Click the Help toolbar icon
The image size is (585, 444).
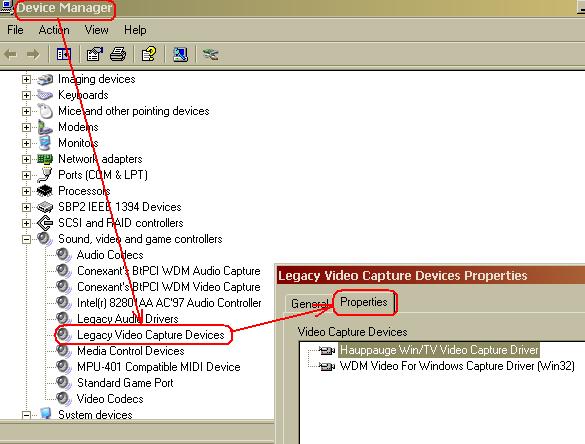coord(149,54)
